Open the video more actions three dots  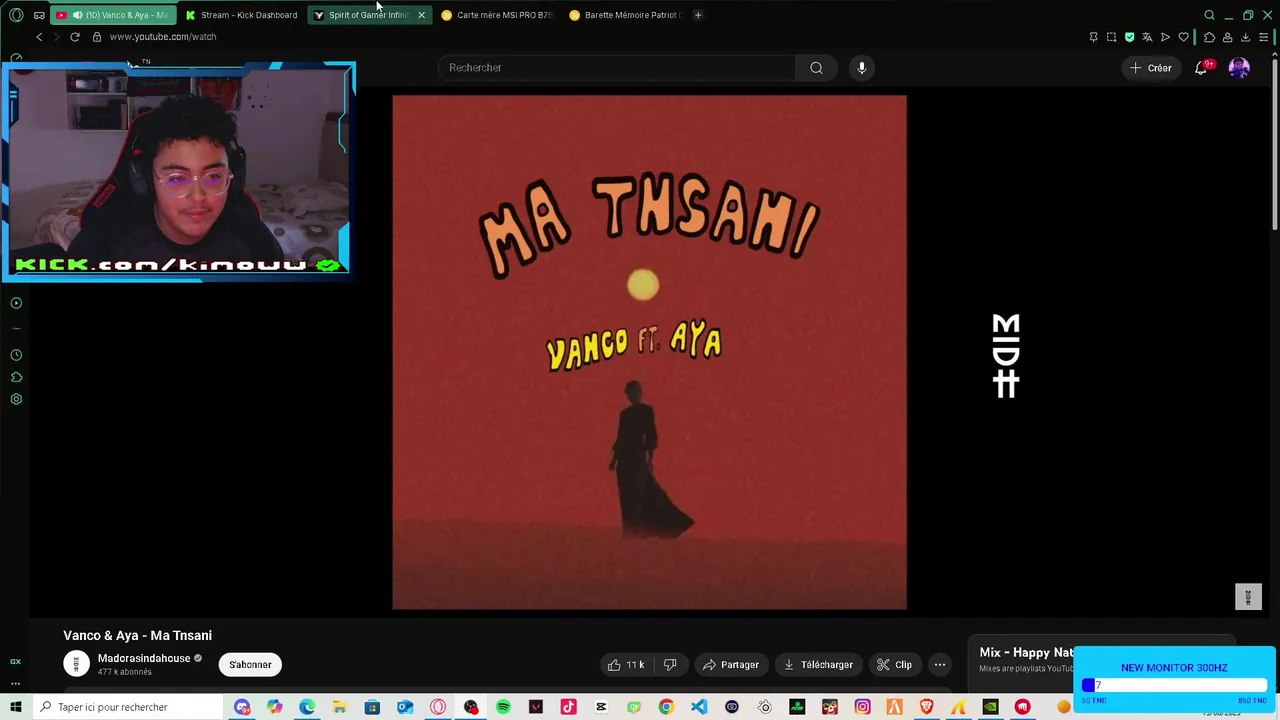point(940,664)
